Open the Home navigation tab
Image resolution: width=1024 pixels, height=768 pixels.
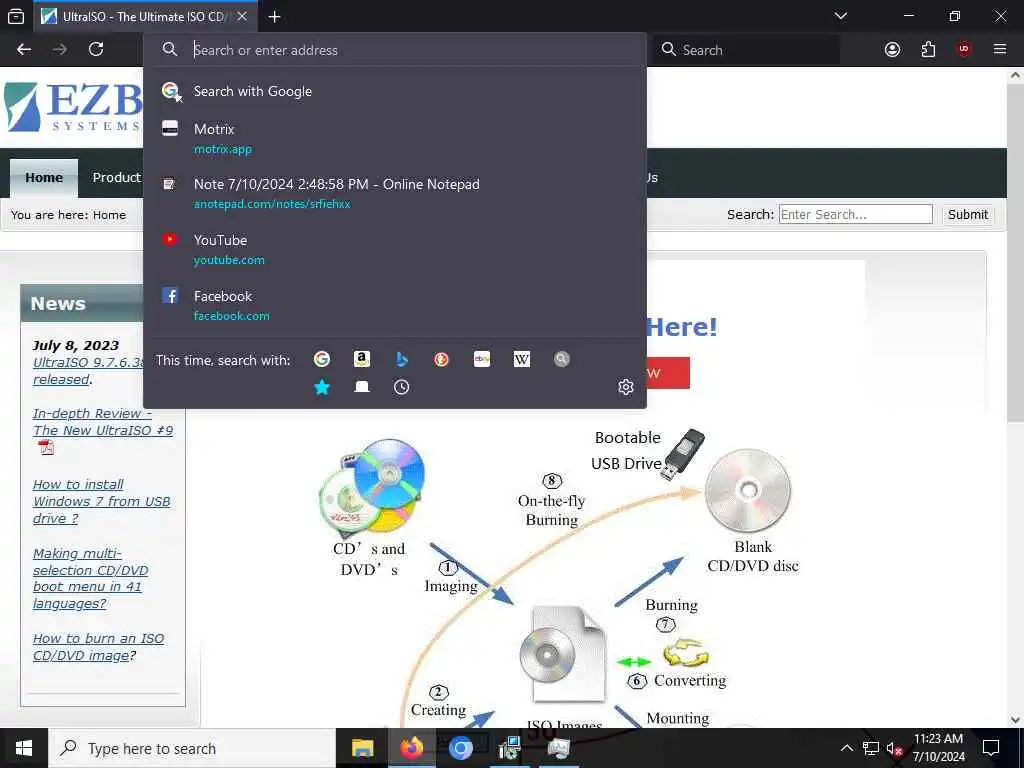(44, 178)
